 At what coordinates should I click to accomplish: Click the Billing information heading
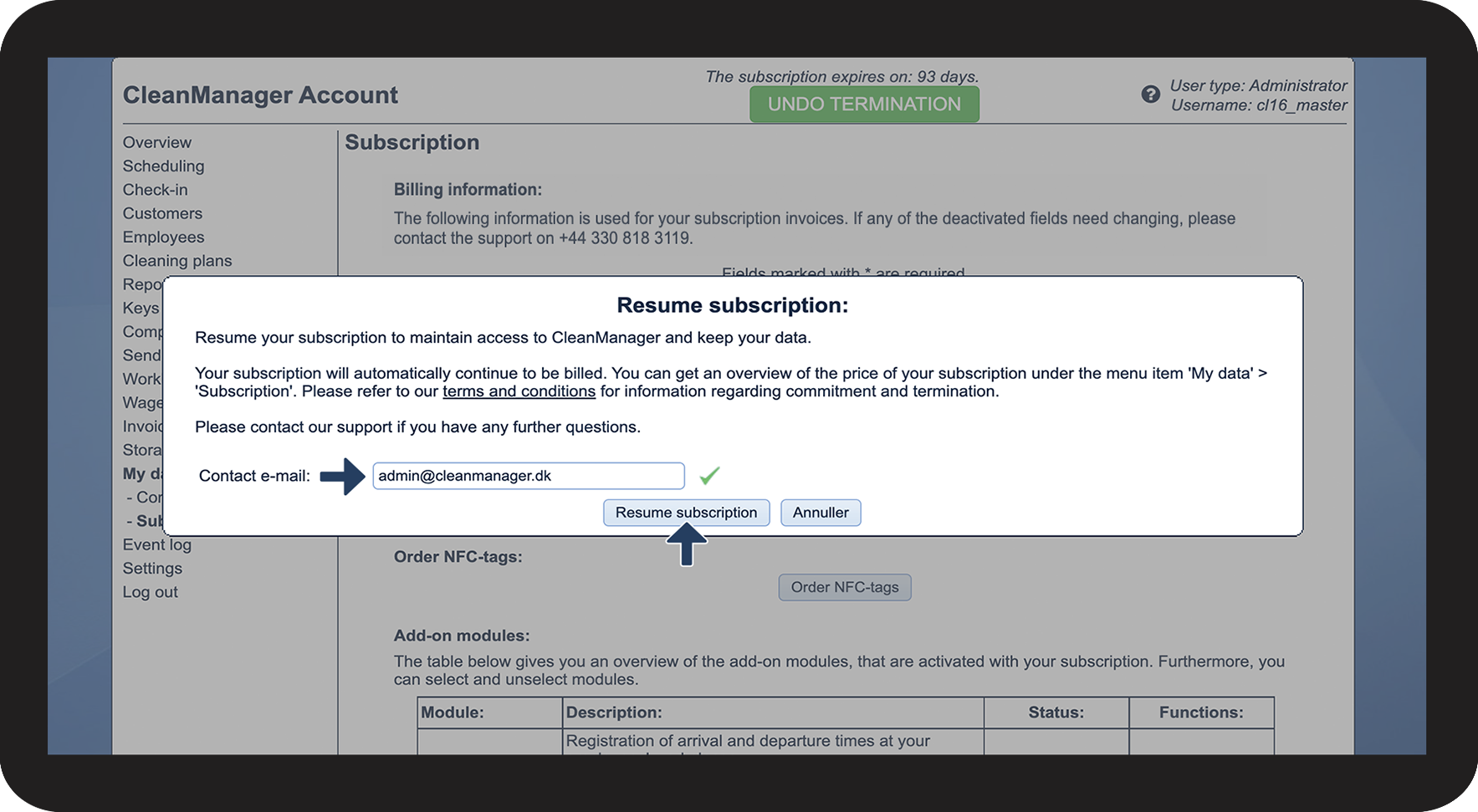(468, 190)
